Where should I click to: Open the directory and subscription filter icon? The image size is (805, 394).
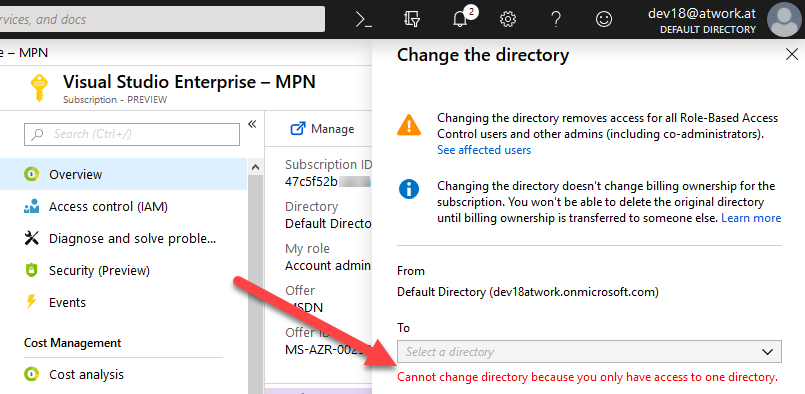[x=412, y=20]
